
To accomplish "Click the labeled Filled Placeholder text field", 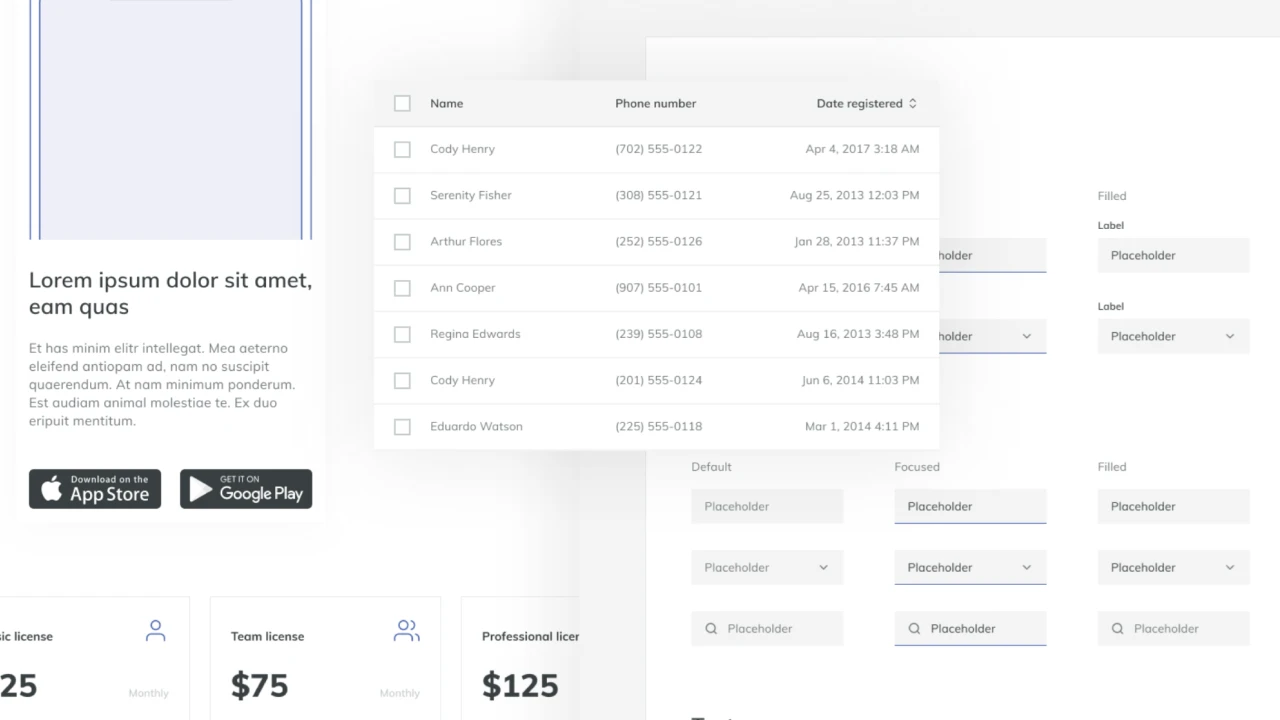I will click(x=1173, y=255).
